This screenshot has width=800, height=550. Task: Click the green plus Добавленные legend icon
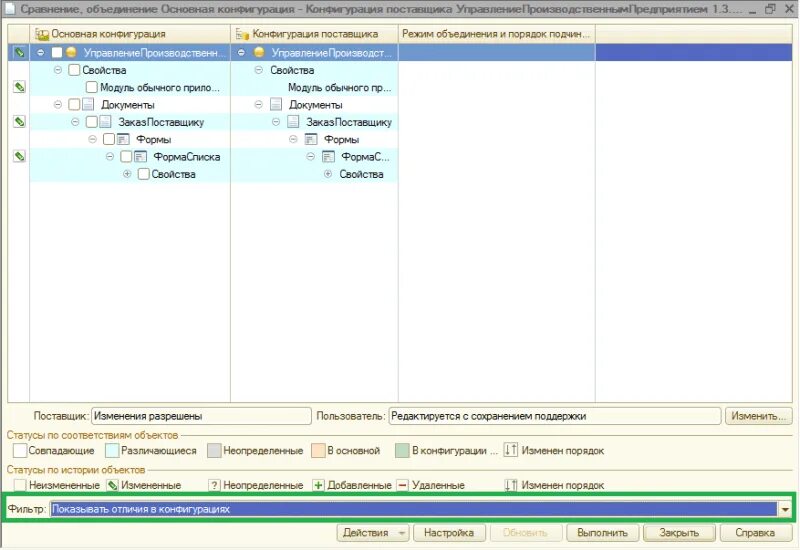[x=318, y=485]
